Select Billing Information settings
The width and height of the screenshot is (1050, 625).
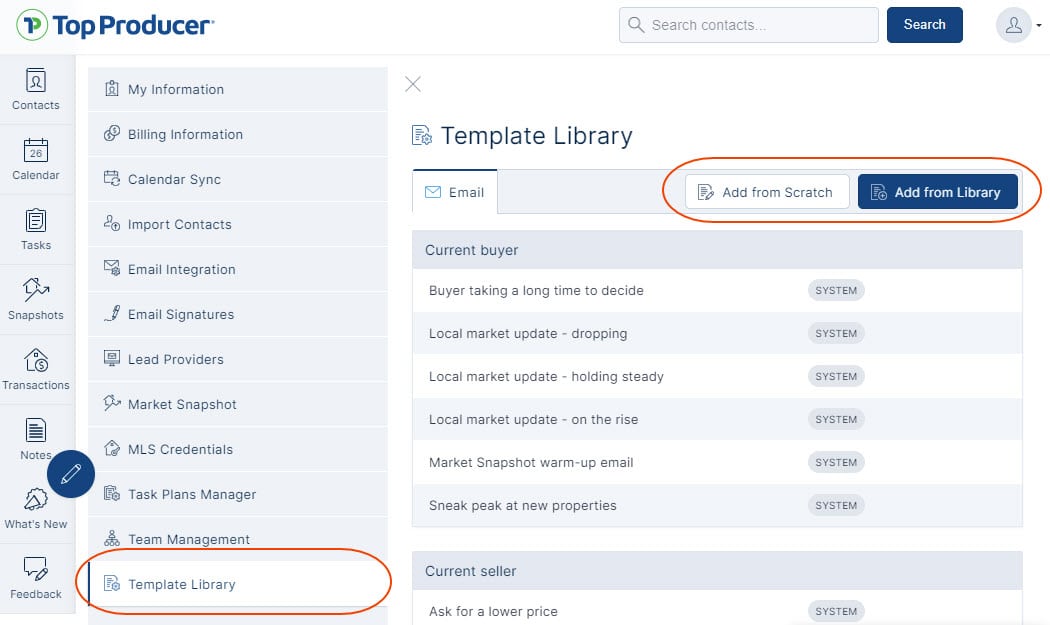coord(238,134)
